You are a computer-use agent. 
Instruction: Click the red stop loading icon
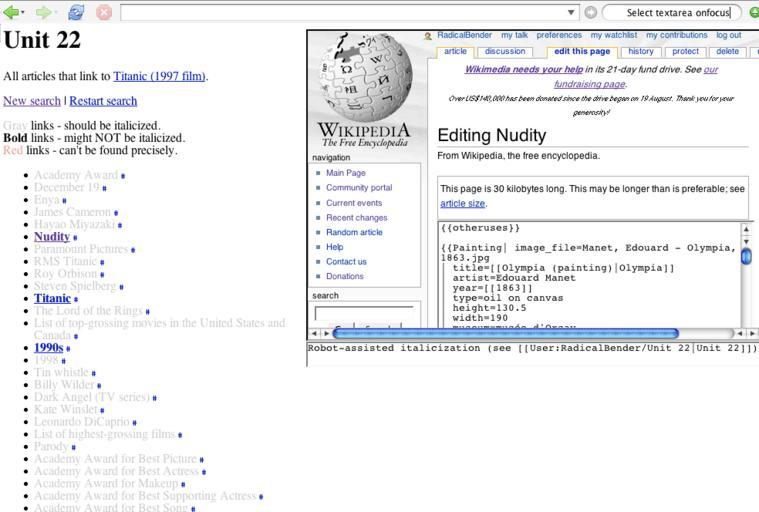tap(103, 13)
